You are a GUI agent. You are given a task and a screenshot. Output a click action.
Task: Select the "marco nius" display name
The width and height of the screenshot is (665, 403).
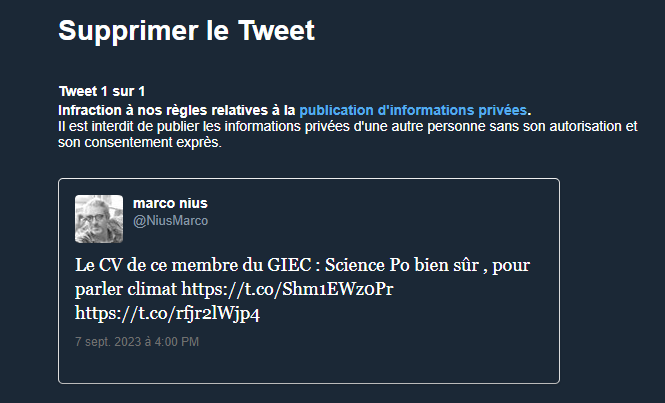(x=170, y=204)
